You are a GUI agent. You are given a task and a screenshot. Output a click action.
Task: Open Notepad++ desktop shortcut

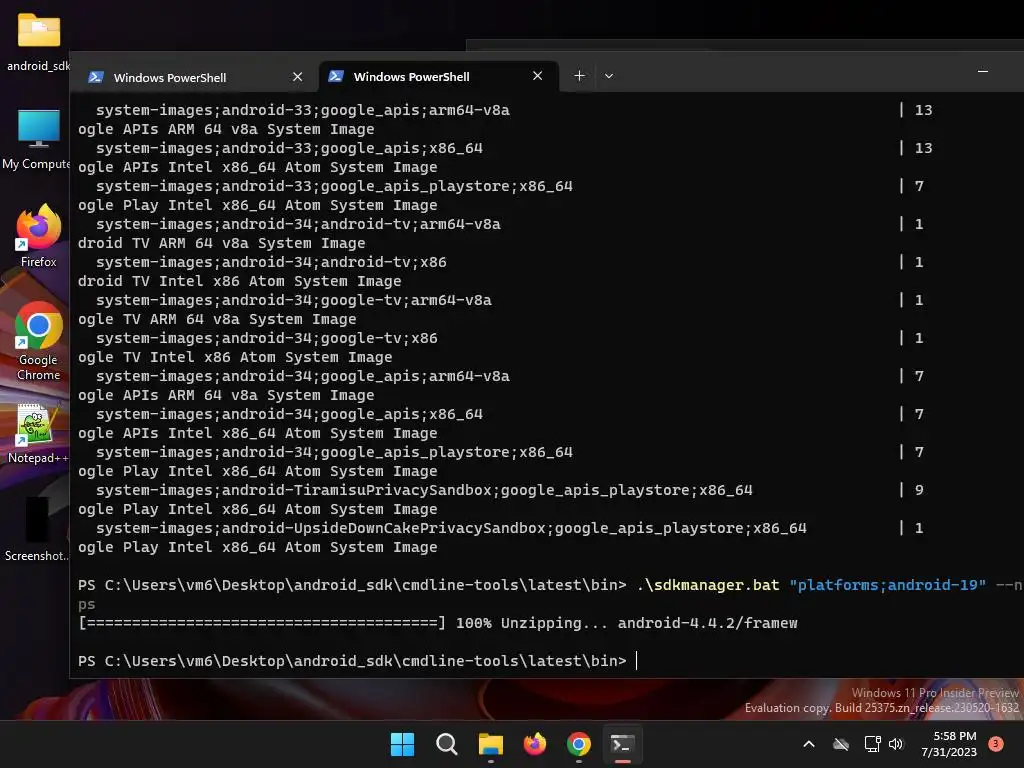[38, 433]
